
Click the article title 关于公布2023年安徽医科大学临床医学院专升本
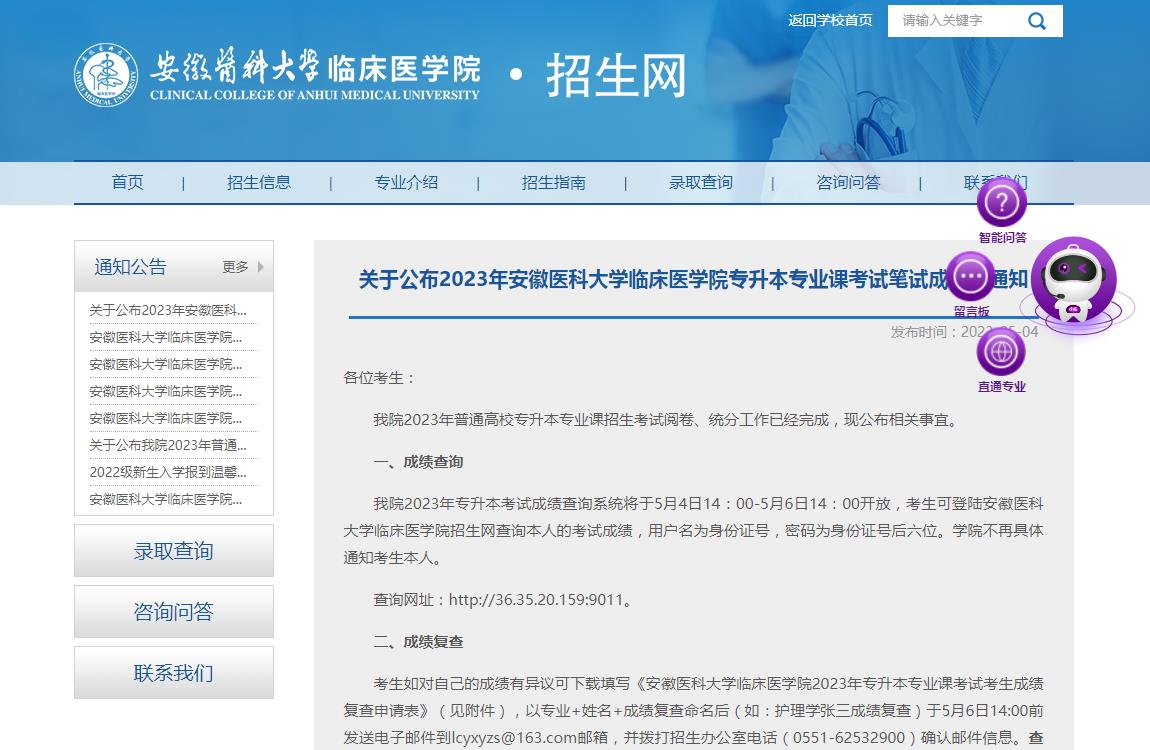pos(693,279)
